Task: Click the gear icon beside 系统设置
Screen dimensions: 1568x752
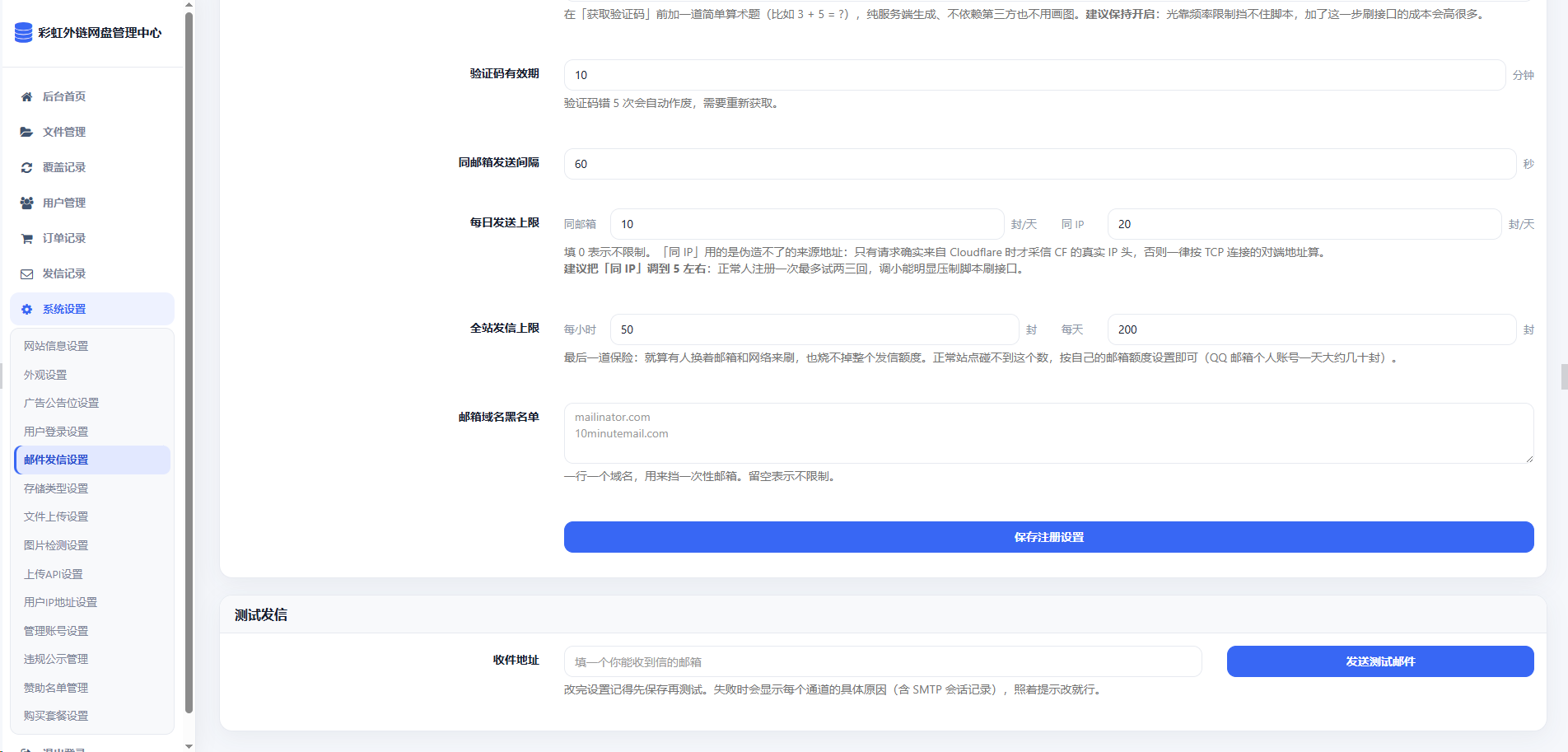Action: pos(26,309)
